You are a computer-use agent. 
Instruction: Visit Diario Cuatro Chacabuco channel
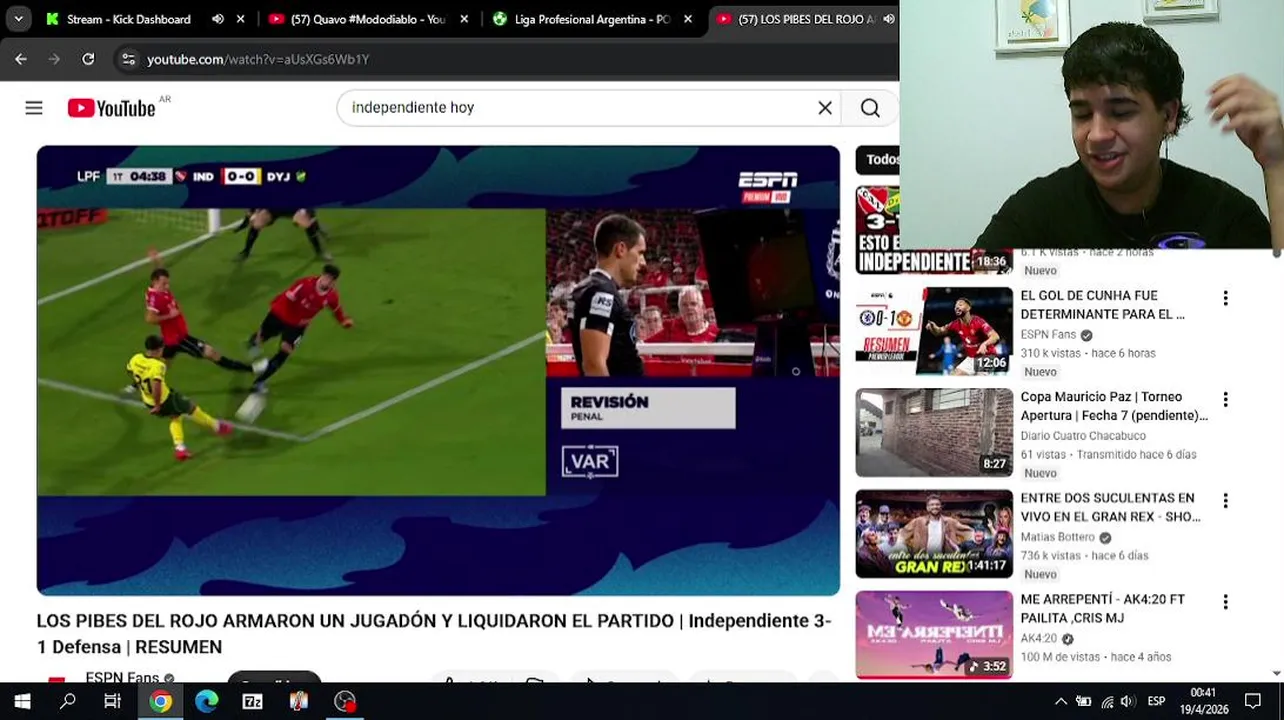pyautogui.click(x=1083, y=435)
